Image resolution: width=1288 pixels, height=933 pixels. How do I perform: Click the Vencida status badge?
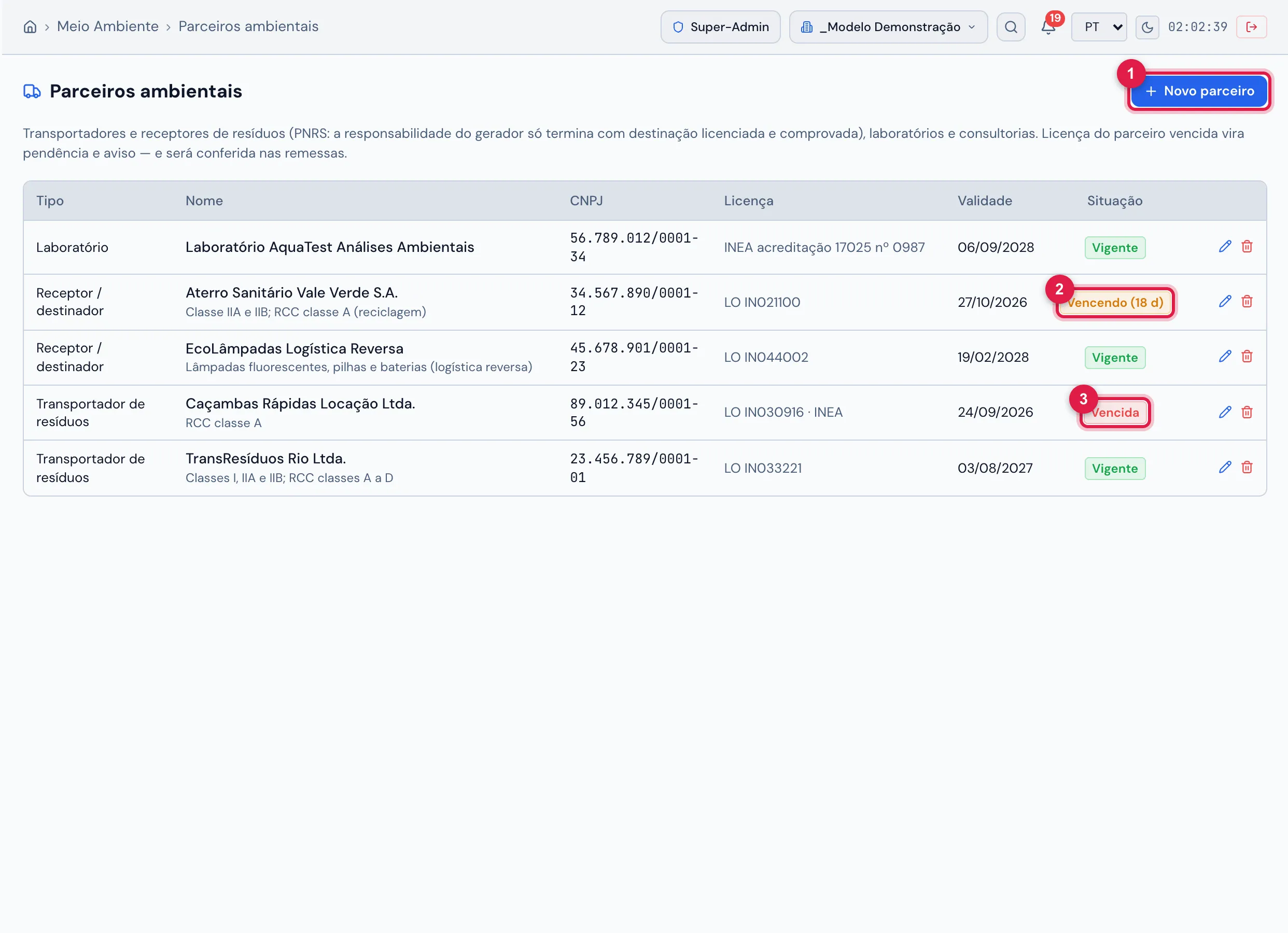click(1115, 412)
